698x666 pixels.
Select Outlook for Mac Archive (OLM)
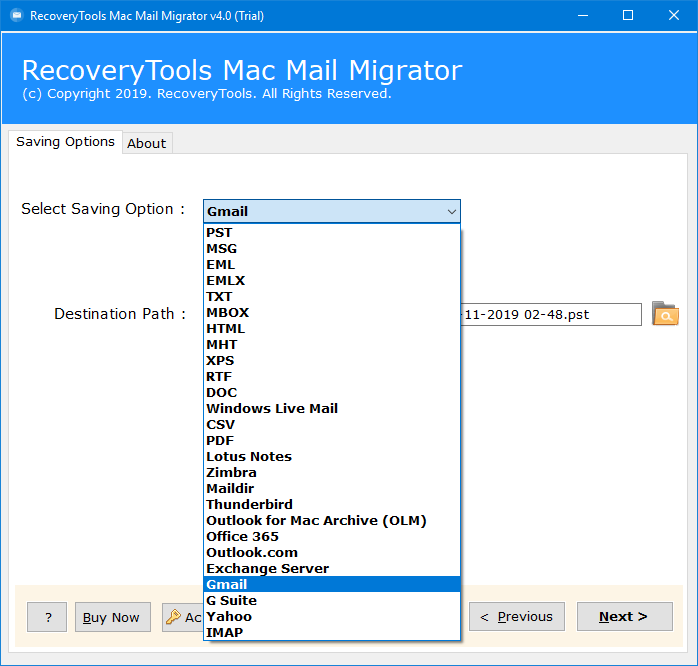pos(332,521)
